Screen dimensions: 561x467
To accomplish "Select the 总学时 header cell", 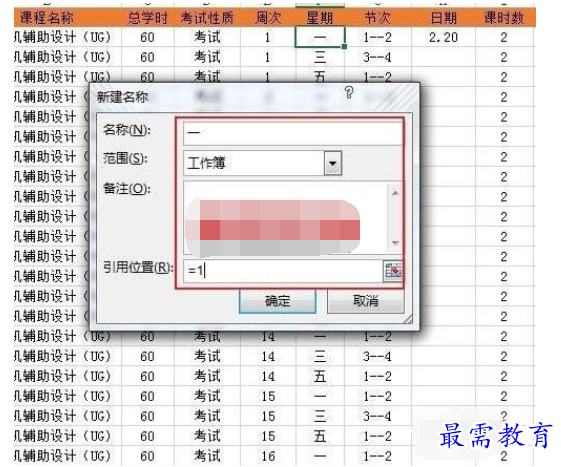I will [x=147, y=18].
